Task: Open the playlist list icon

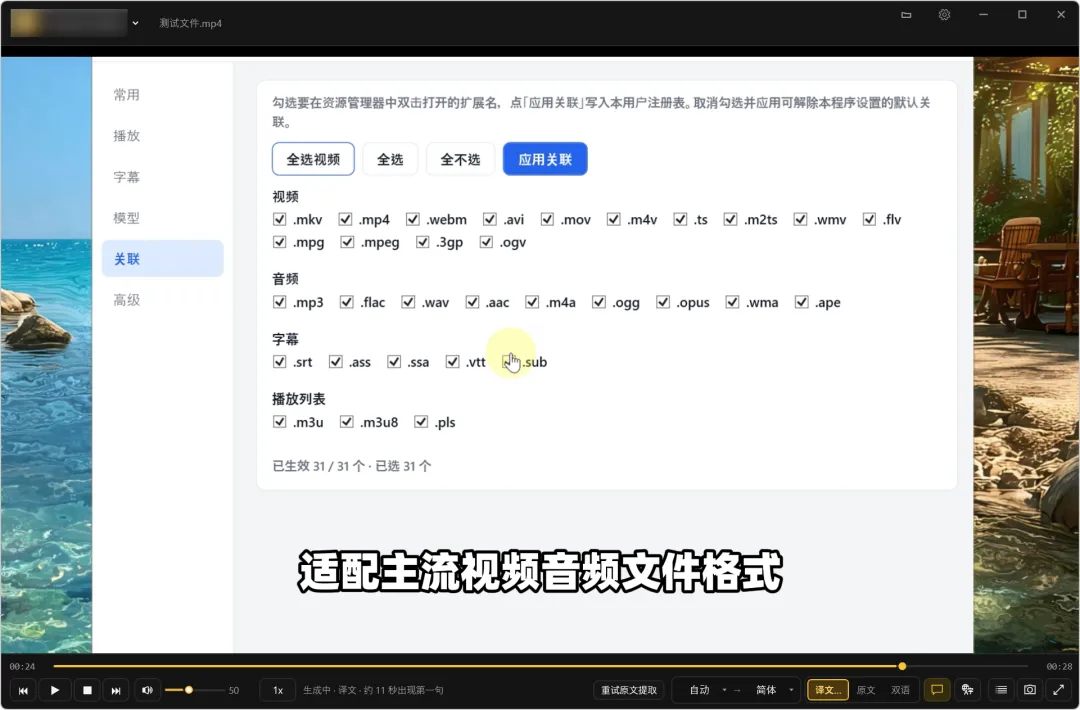Action: 1001,689
